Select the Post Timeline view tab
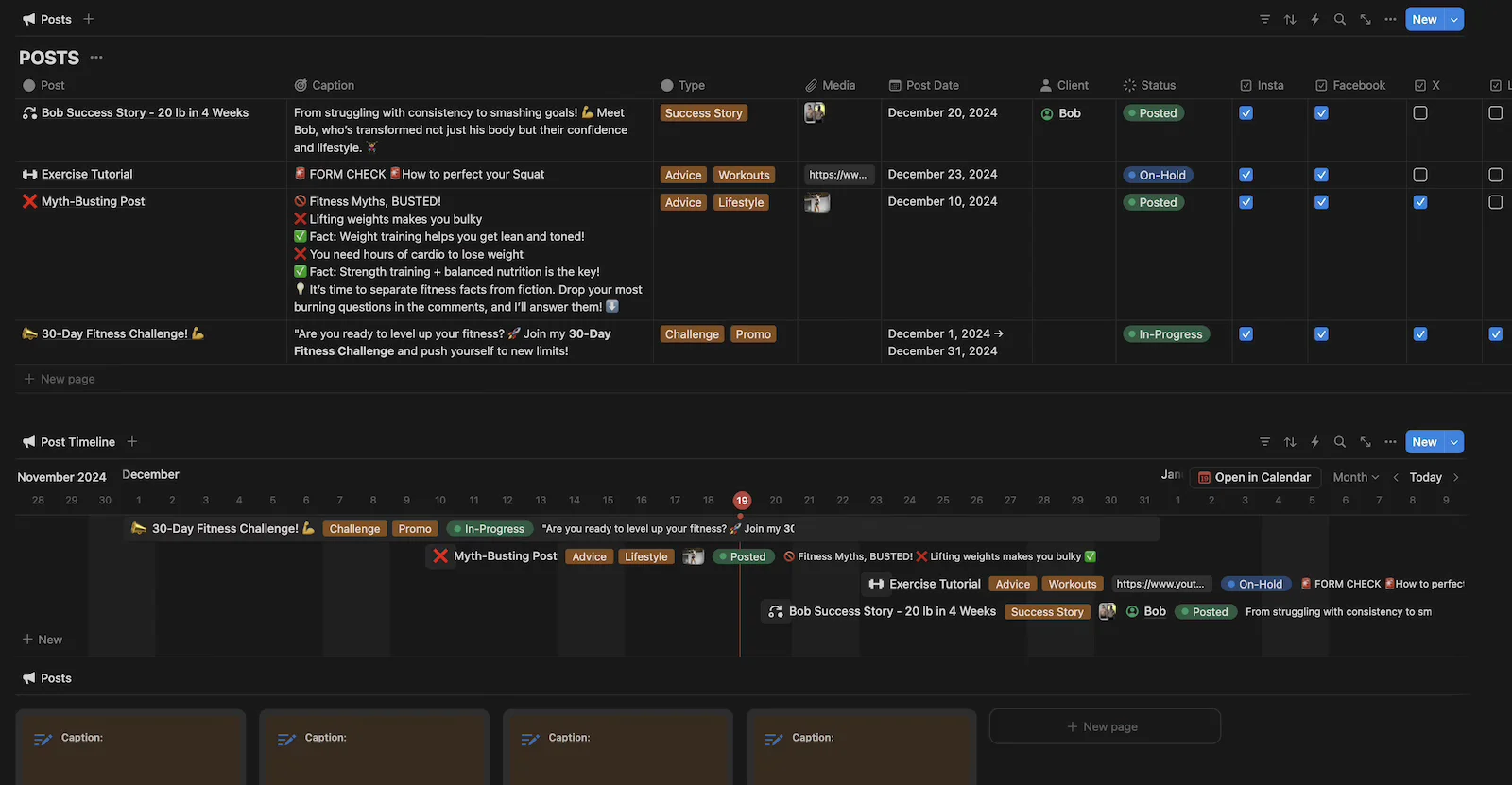This screenshot has height=785, width=1512. 68,442
